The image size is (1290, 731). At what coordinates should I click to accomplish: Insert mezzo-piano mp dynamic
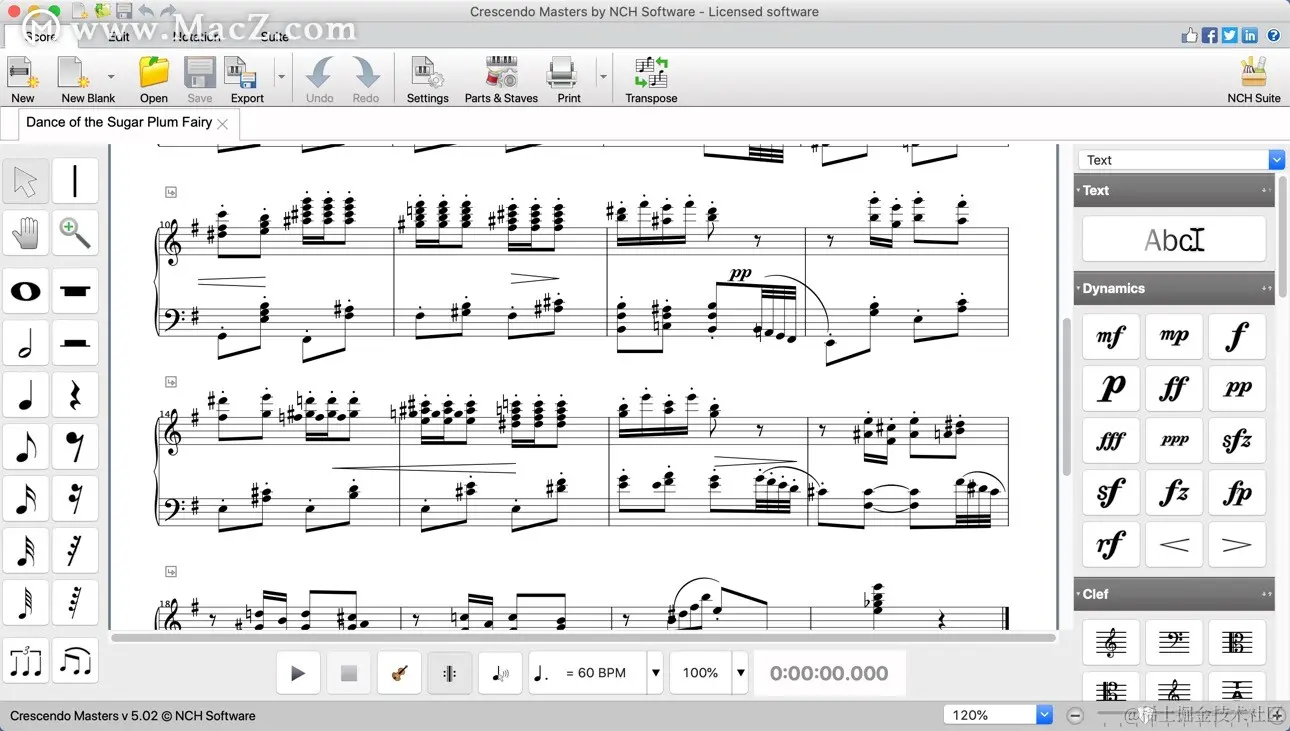pos(1174,337)
